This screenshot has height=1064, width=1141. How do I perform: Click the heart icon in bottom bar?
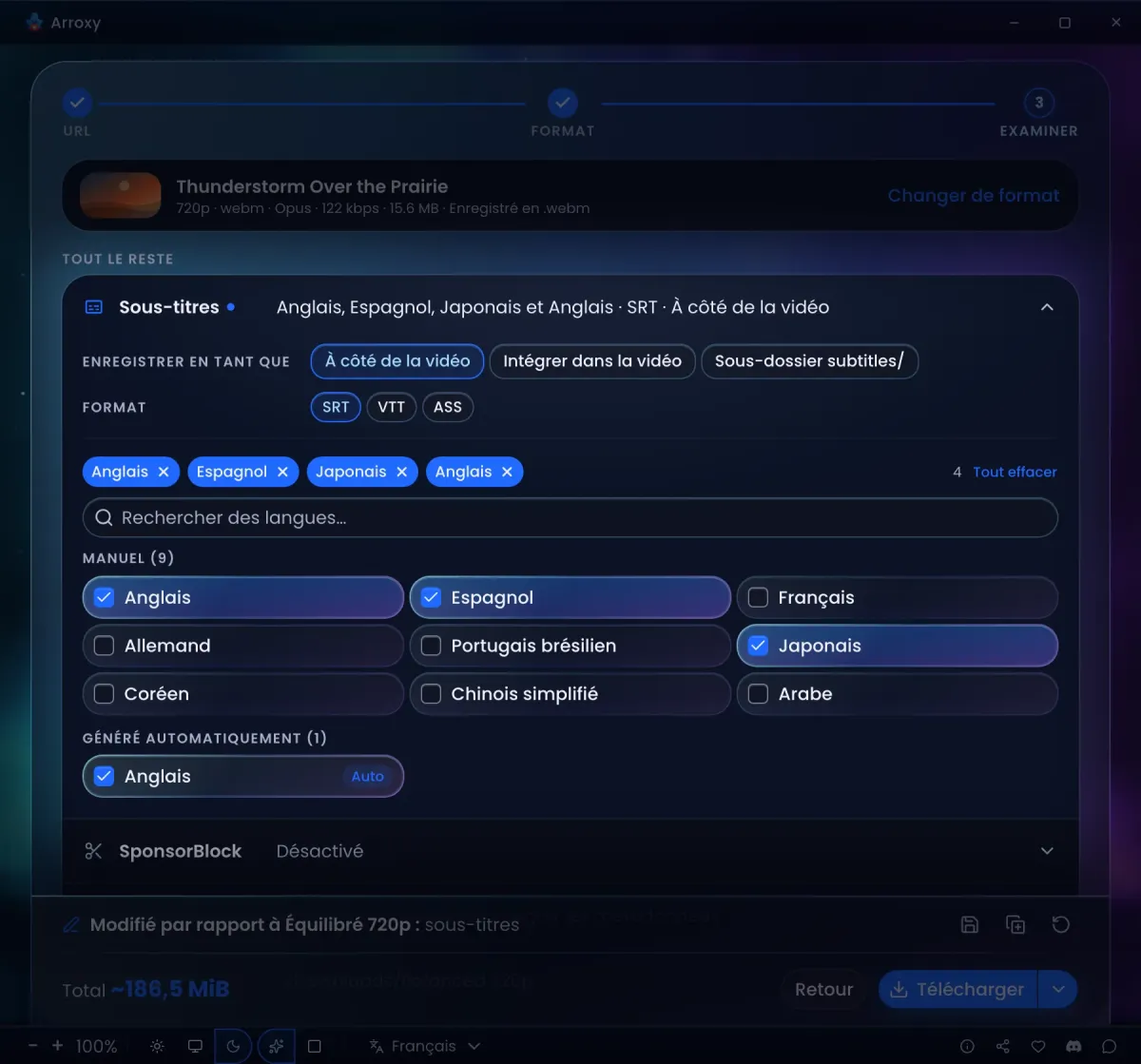pos(1038,1046)
